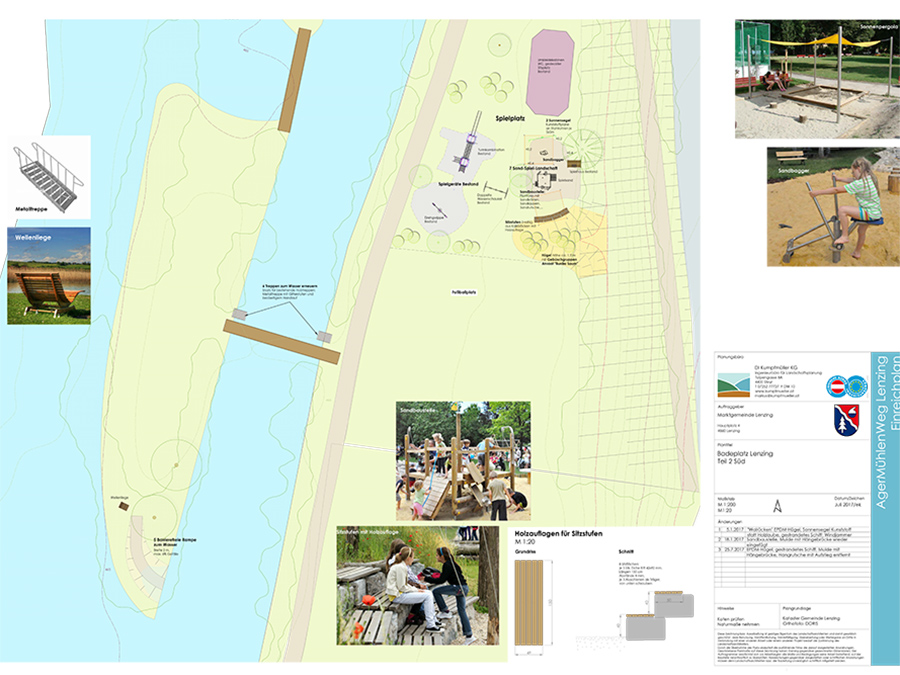Click the DI Kumpfmüller landscape logo
Image resolution: width=900 pixels, height=675 pixels.
[735, 382]
